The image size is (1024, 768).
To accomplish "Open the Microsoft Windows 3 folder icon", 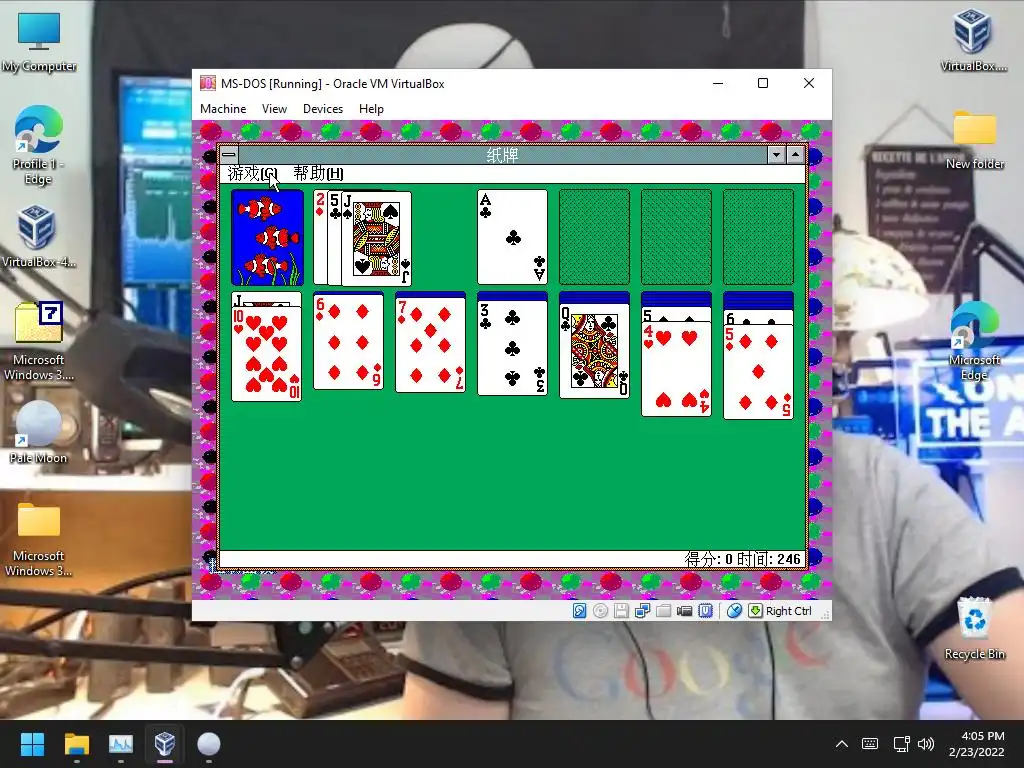I will [x=39, y=539].
